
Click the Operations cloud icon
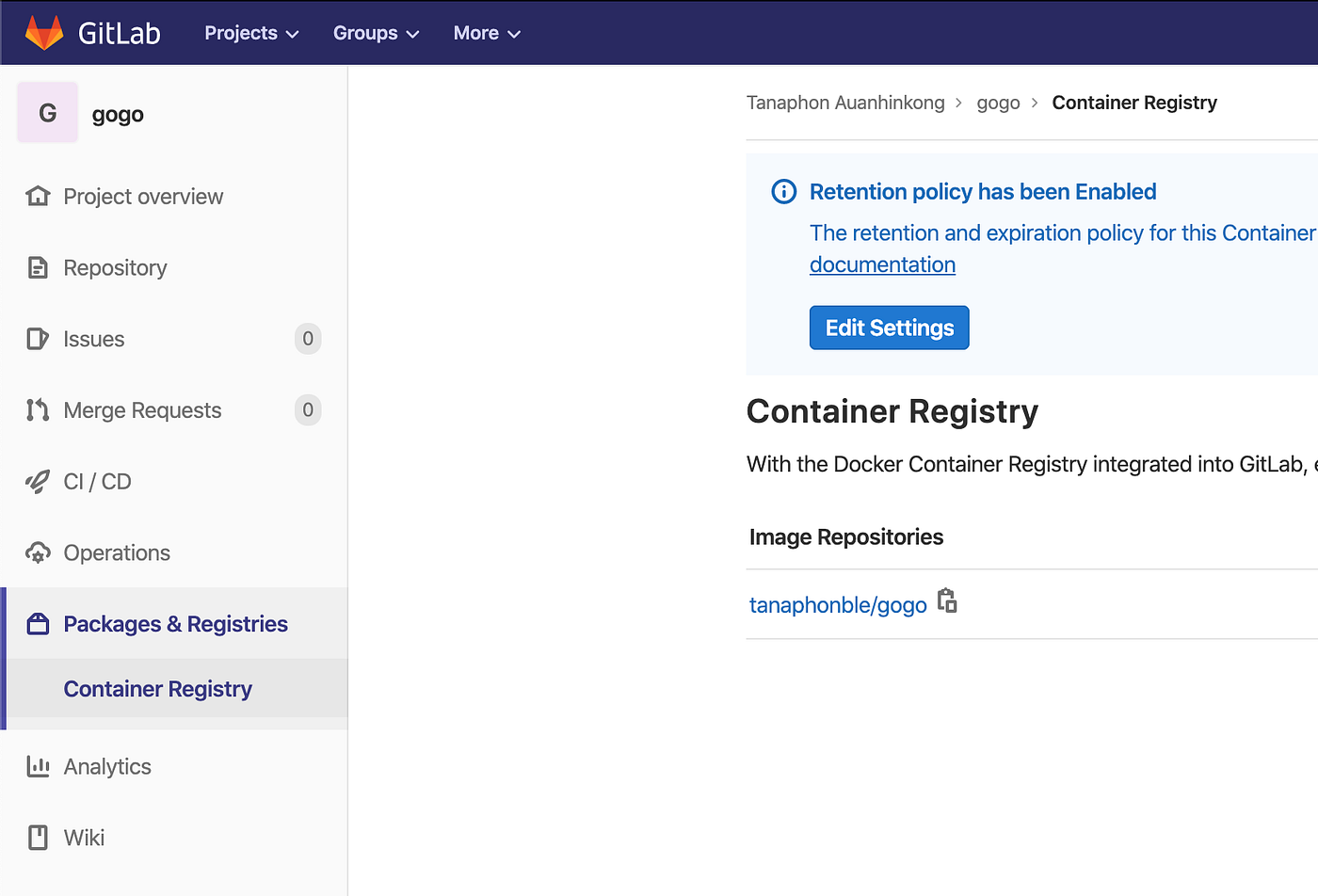(36, 552)
